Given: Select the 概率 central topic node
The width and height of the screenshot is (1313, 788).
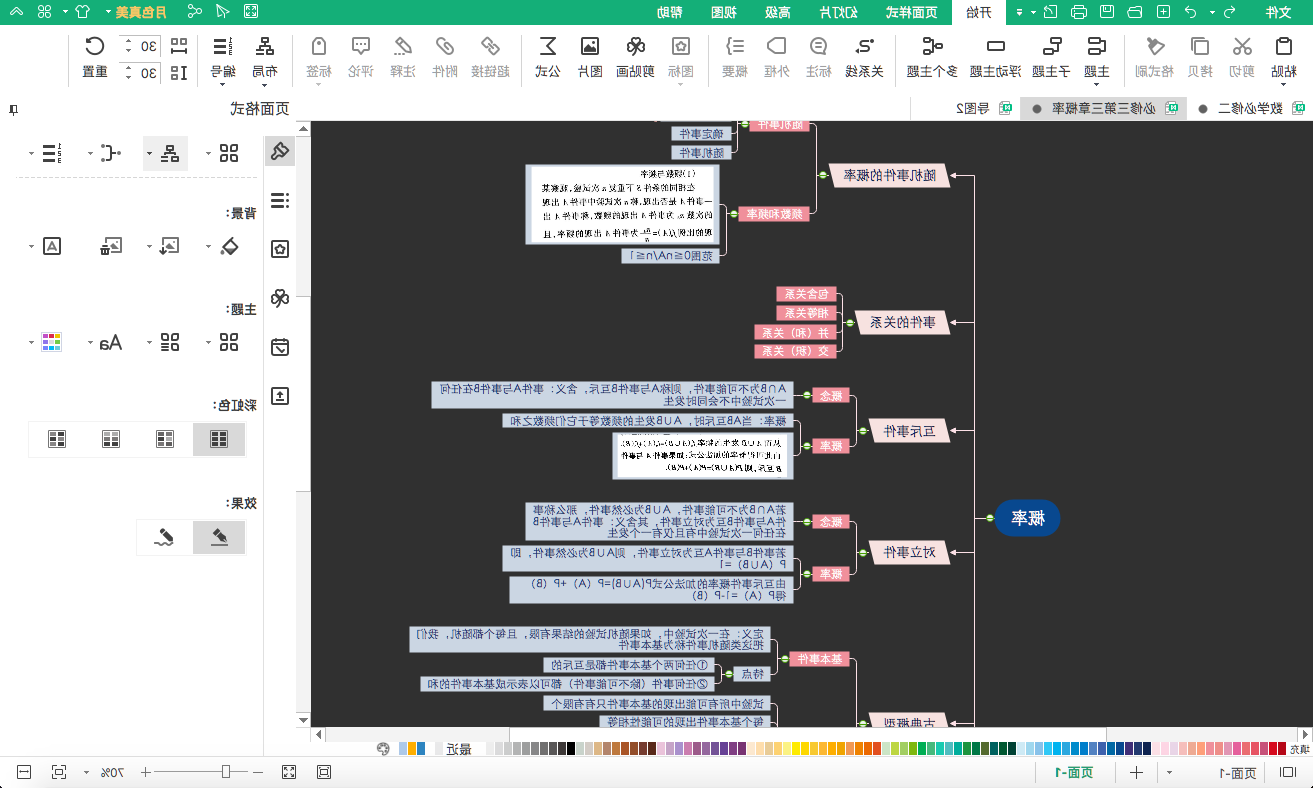Looking at the screenshot, I should [x=1027, y=518].
